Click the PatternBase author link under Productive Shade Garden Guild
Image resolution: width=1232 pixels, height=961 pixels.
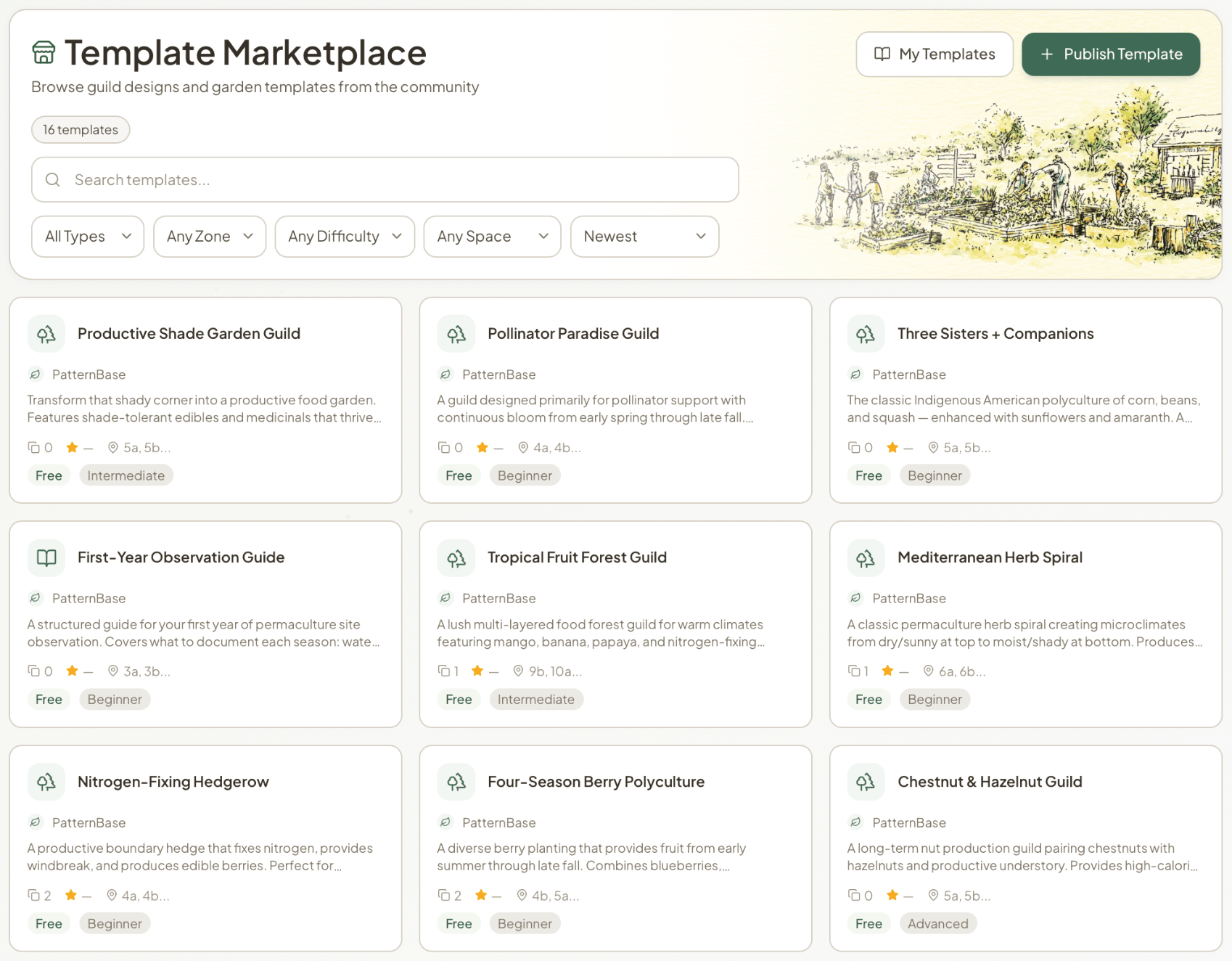89,375
